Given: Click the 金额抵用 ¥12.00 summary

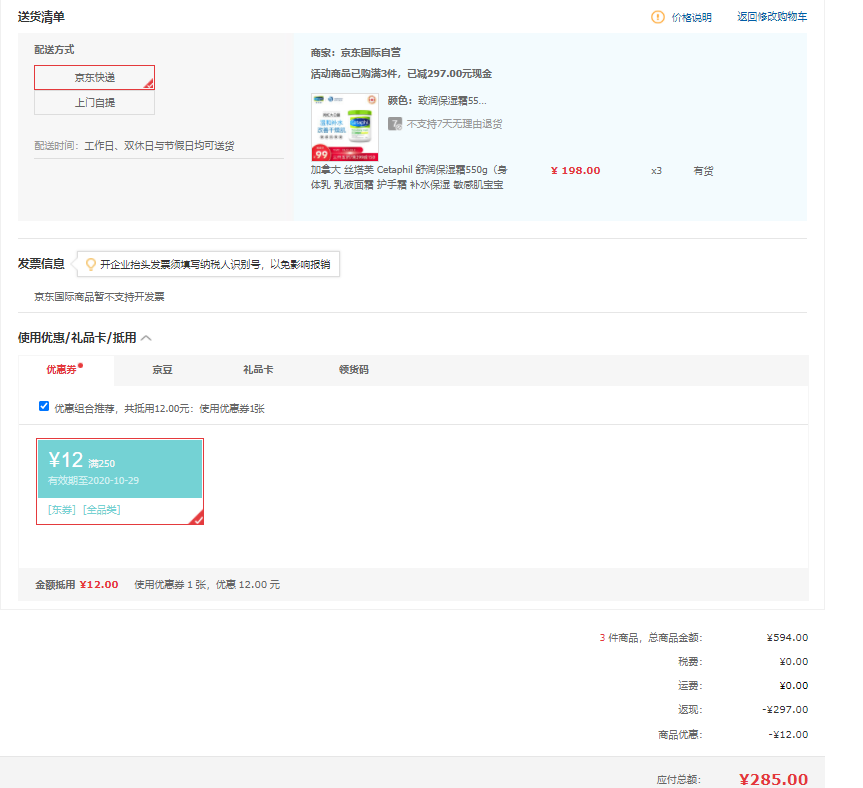Looking at the screenshot, I should (x=77, y=584).
